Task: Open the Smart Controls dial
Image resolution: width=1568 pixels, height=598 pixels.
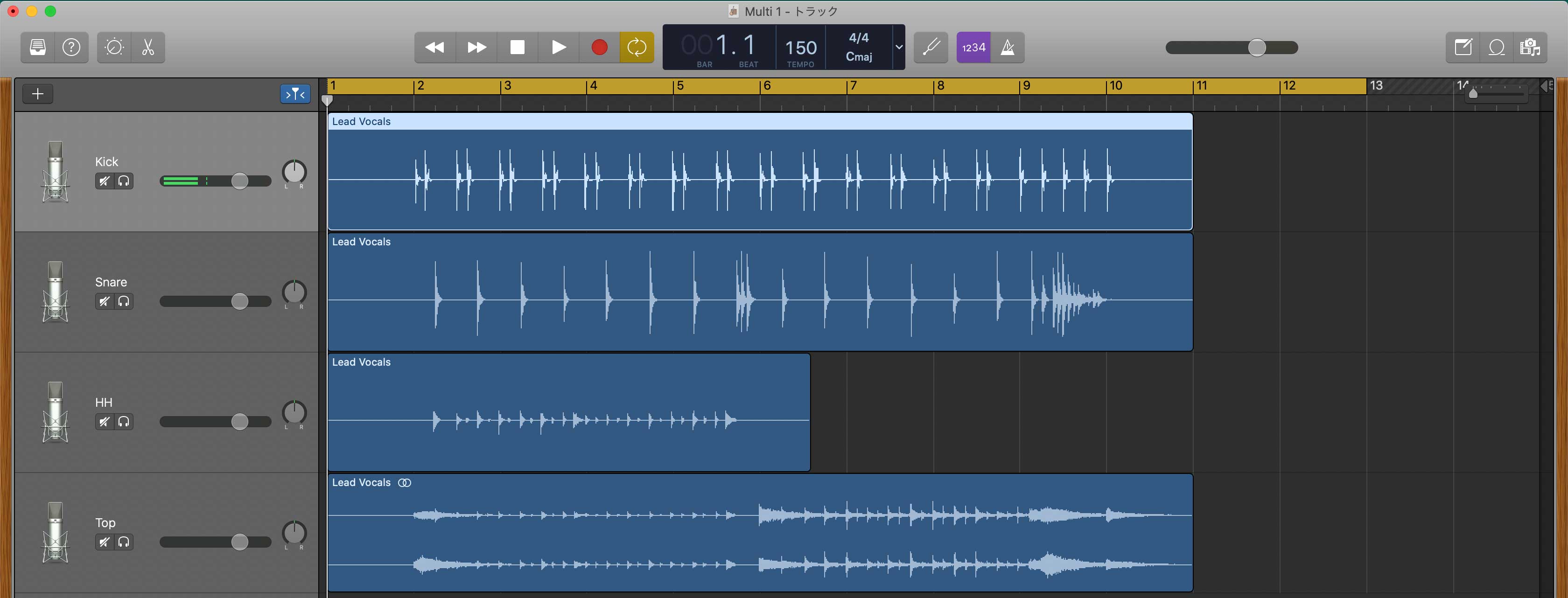Action: pos(114,48)
